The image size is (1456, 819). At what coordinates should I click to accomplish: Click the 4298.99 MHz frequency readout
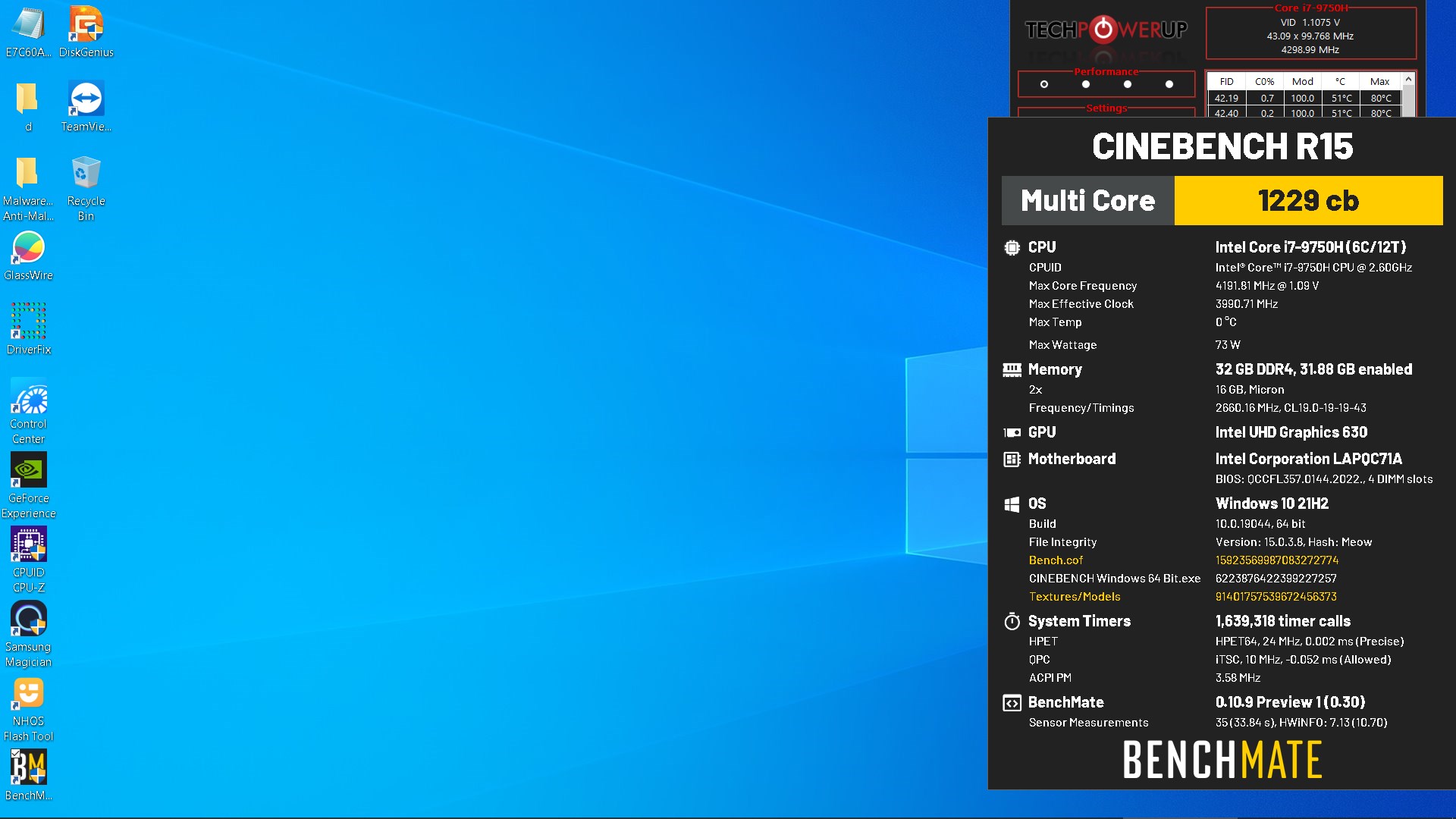pyautogui.click(x=1310, y=50)
